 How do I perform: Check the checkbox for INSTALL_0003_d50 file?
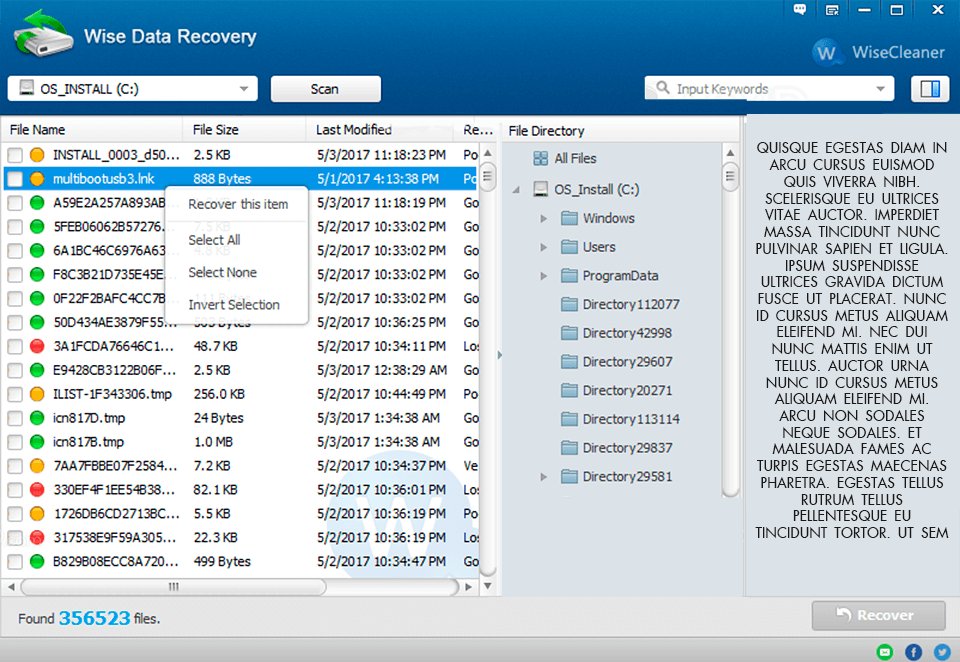point(15,154)
